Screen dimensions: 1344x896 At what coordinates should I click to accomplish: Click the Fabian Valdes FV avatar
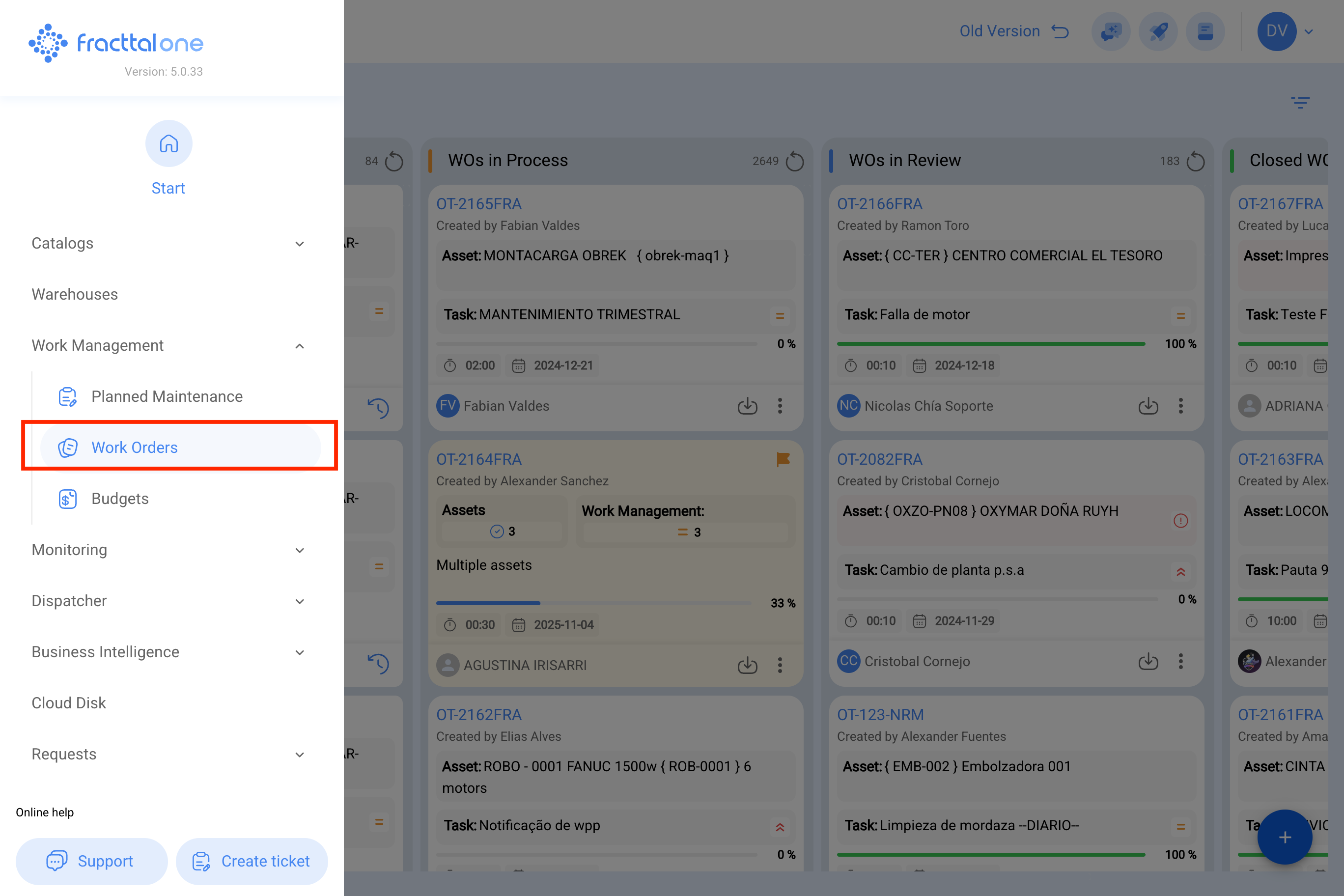[x=448, y=406]
